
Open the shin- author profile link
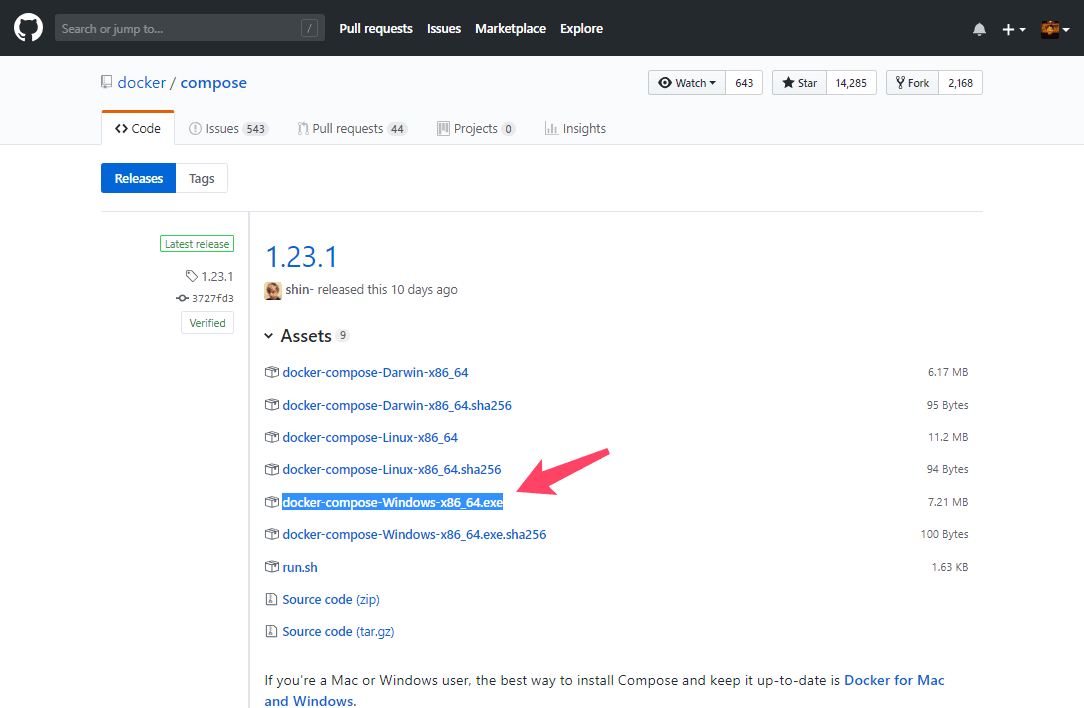299,290
